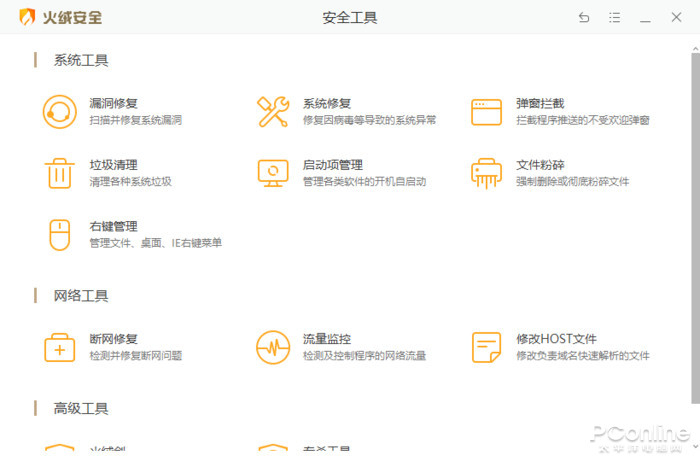Click description 管理各类软件的开机自启动

click(x=364, y=182)
